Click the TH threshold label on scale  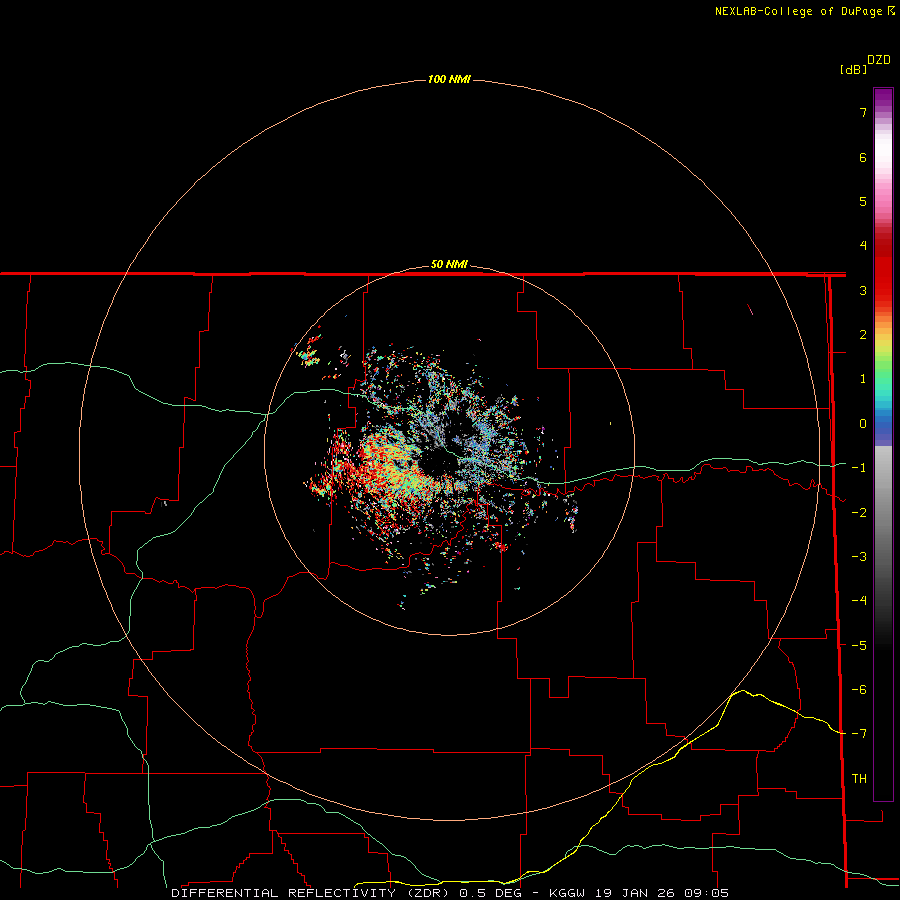click(859, 779)
